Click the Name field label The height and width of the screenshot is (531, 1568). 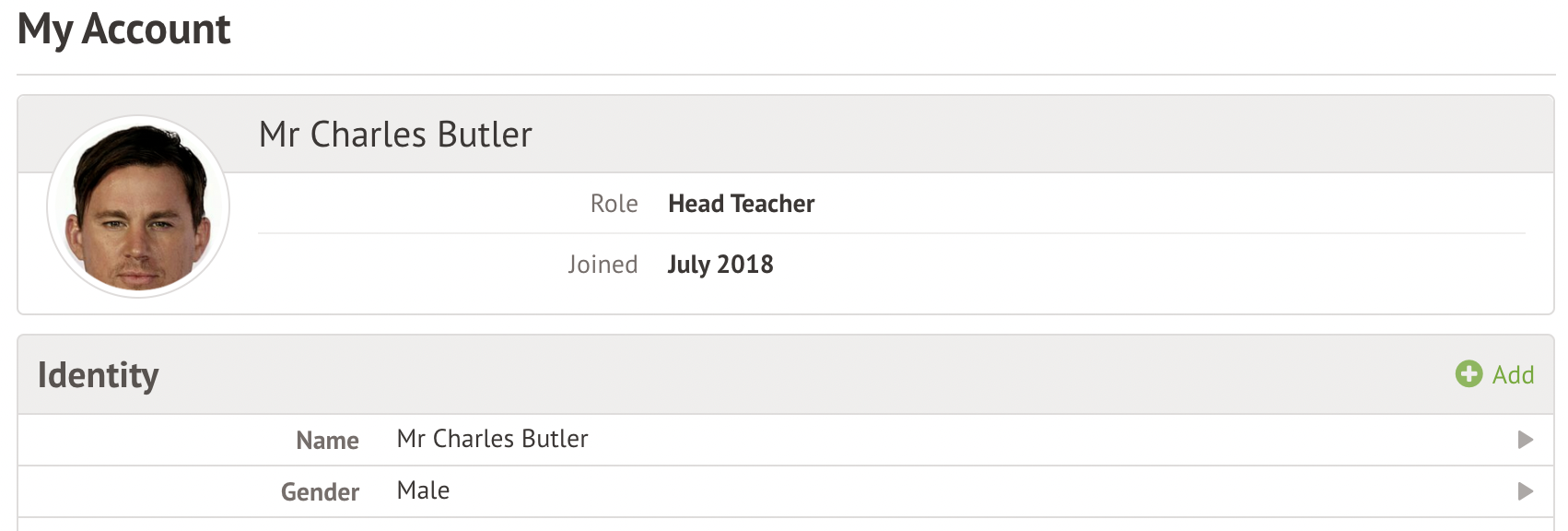(x=327, y=441)
